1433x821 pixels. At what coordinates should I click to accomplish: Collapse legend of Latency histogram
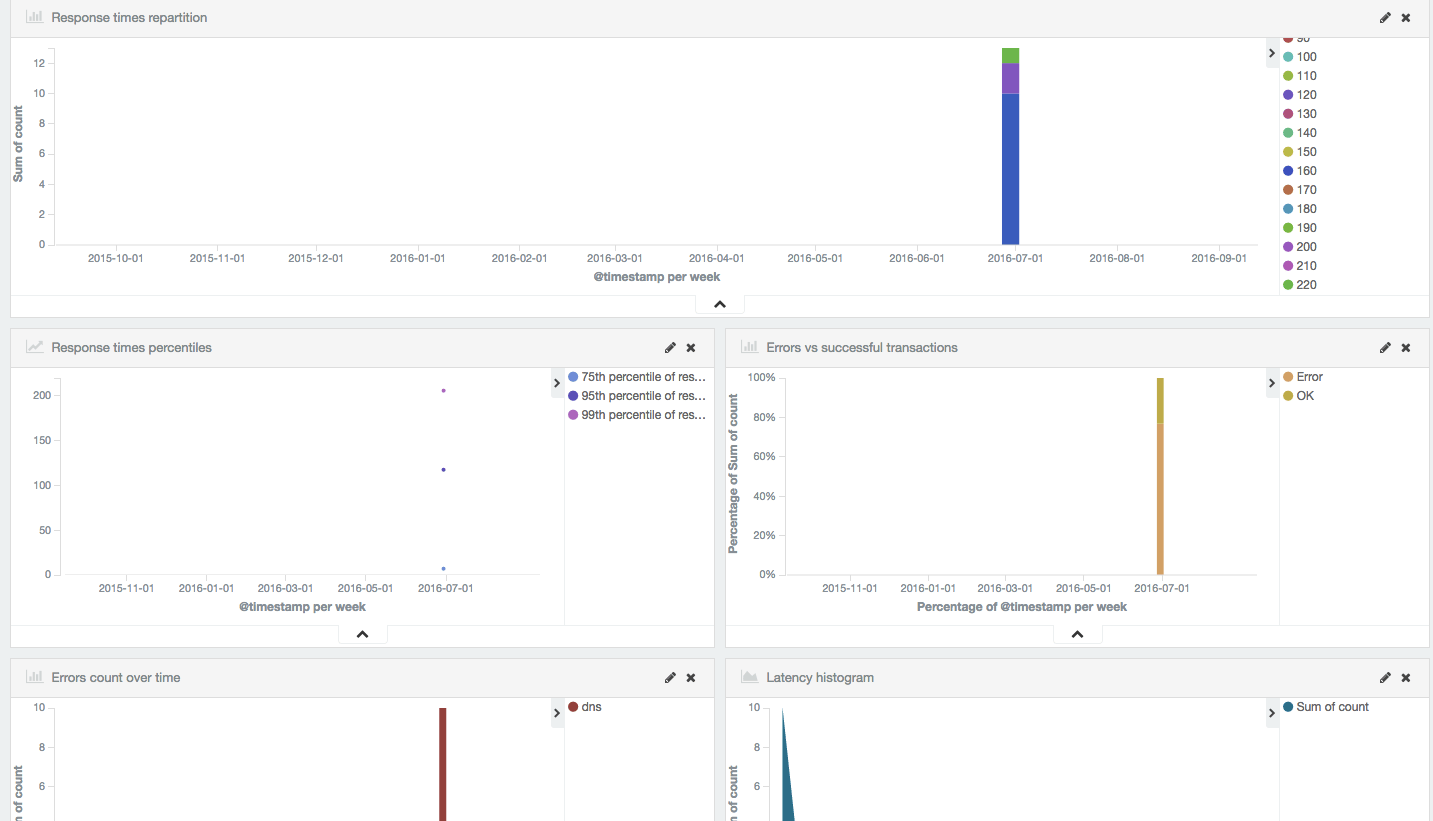pyautogui.click(x=1272, y=713)
